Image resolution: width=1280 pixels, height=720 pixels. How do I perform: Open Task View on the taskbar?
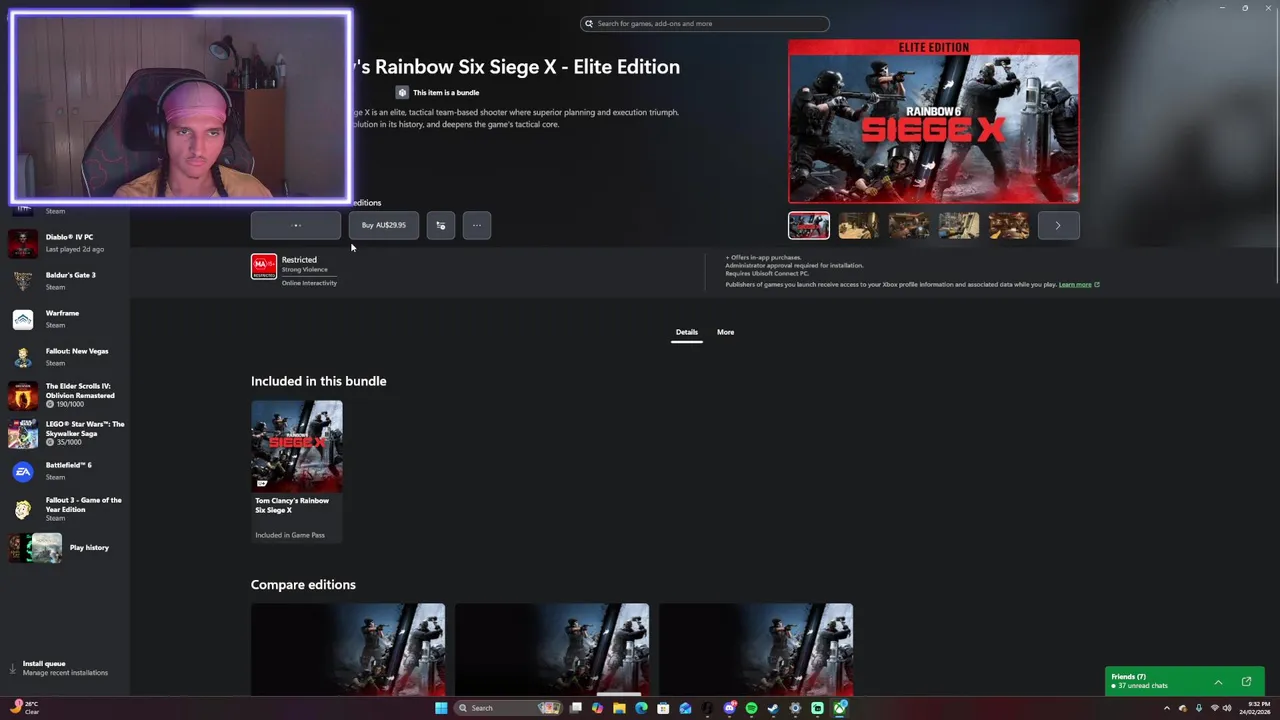point(576,708)
